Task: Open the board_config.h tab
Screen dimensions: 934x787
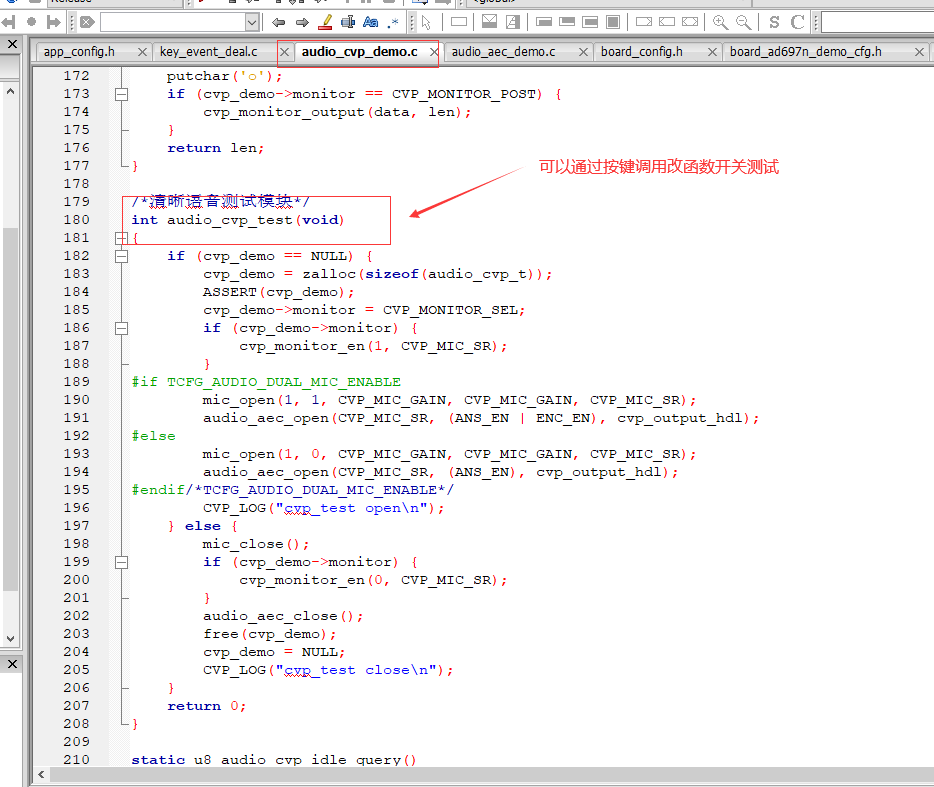Action: [x=642, y=52]
